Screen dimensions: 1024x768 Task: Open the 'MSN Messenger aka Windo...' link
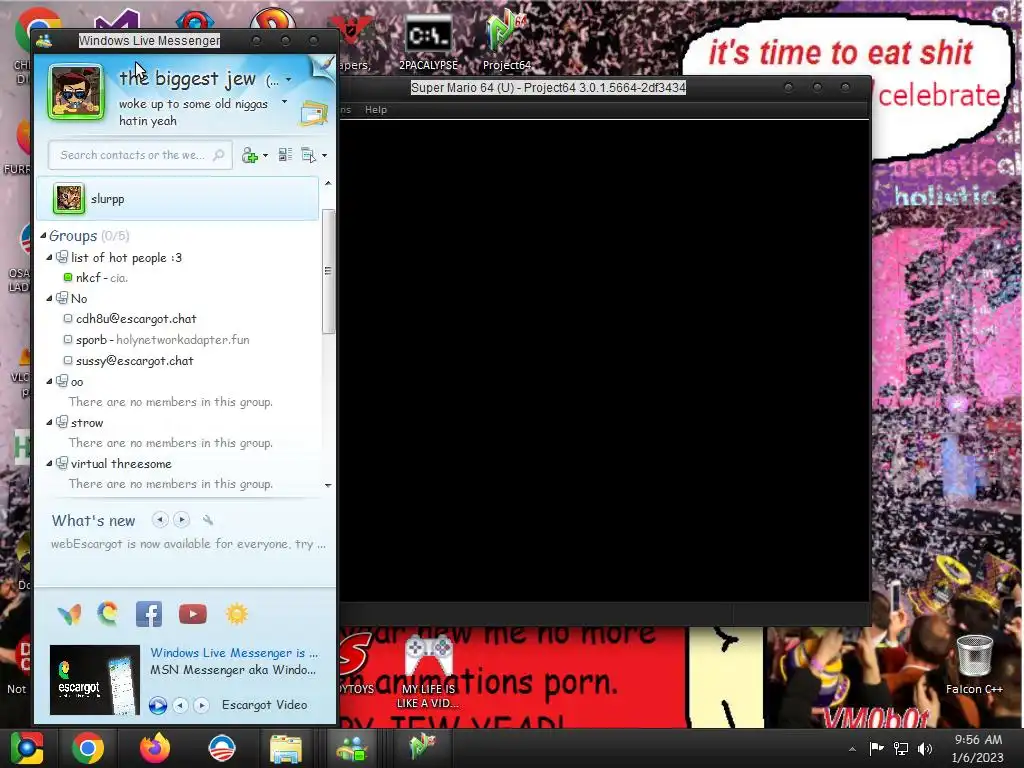[233, 669]
